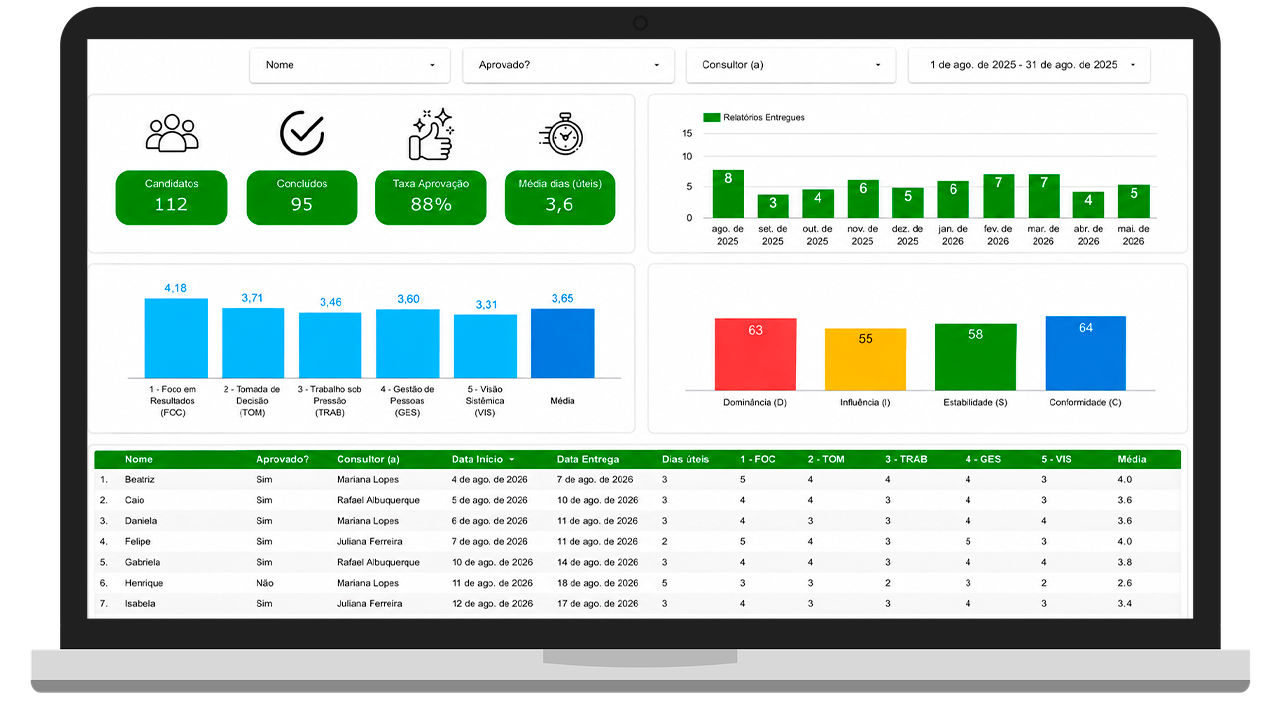Click the name Gabriela in table

[142, 562]
